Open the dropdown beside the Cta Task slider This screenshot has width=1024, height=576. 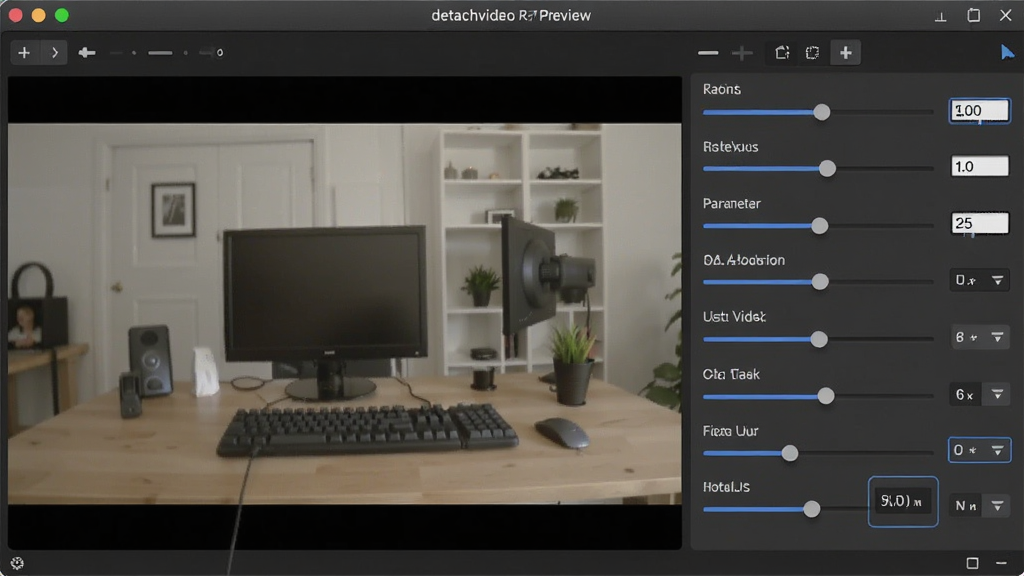pyautogui.click(x=979, y=394)
